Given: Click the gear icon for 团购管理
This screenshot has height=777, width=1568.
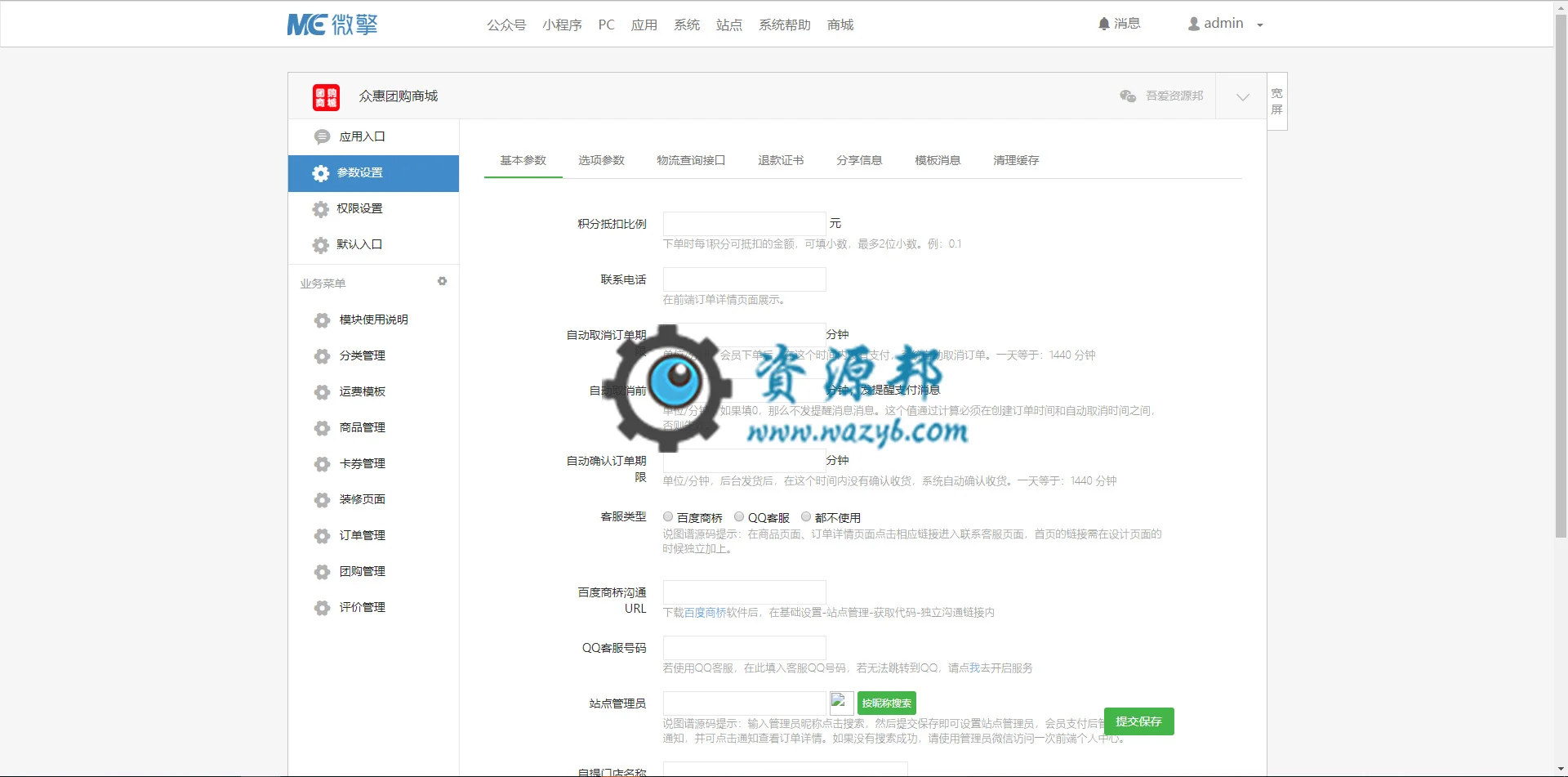Looking at the screenshot, I should coord(323,572).
